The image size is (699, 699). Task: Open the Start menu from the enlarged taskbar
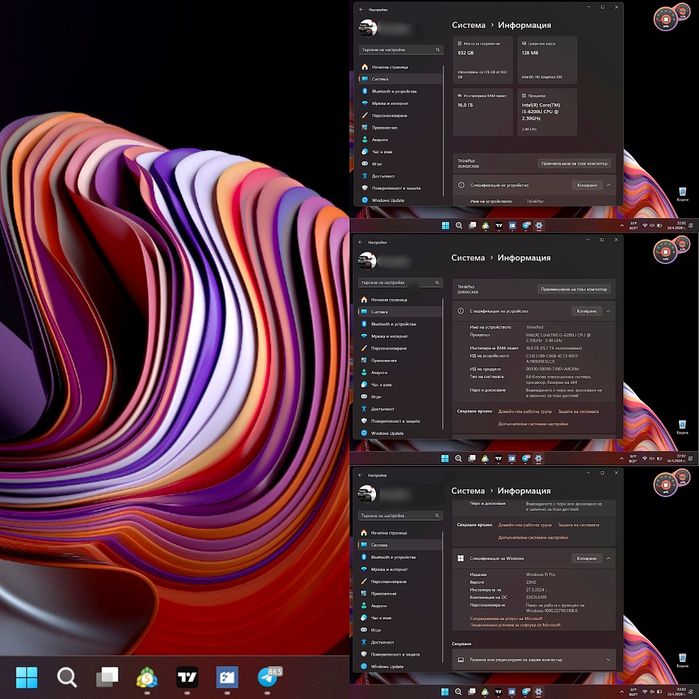(26, 677)
